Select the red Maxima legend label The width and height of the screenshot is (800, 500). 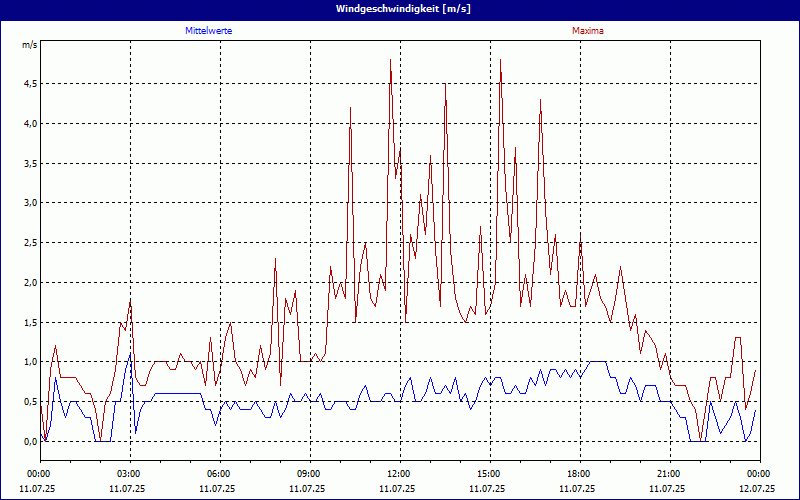[x=587, y=31]
